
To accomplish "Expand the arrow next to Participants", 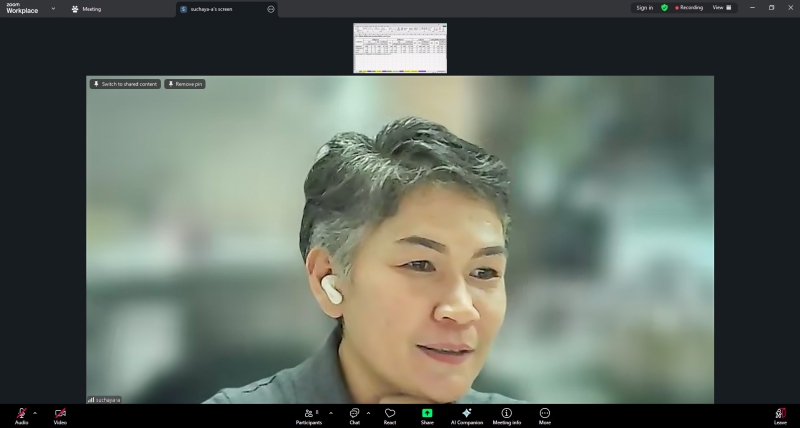I will (331, 412).
